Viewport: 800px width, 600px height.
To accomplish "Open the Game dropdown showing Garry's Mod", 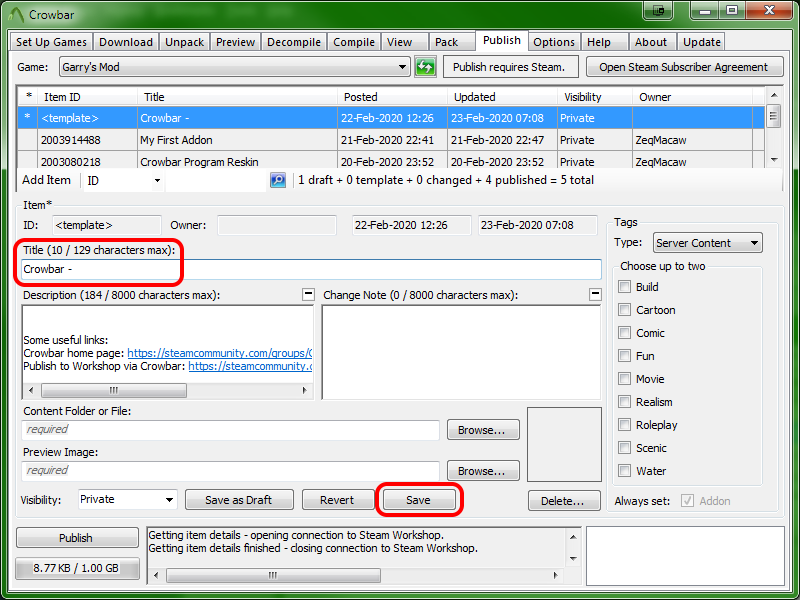I will (x=235, y=67).
